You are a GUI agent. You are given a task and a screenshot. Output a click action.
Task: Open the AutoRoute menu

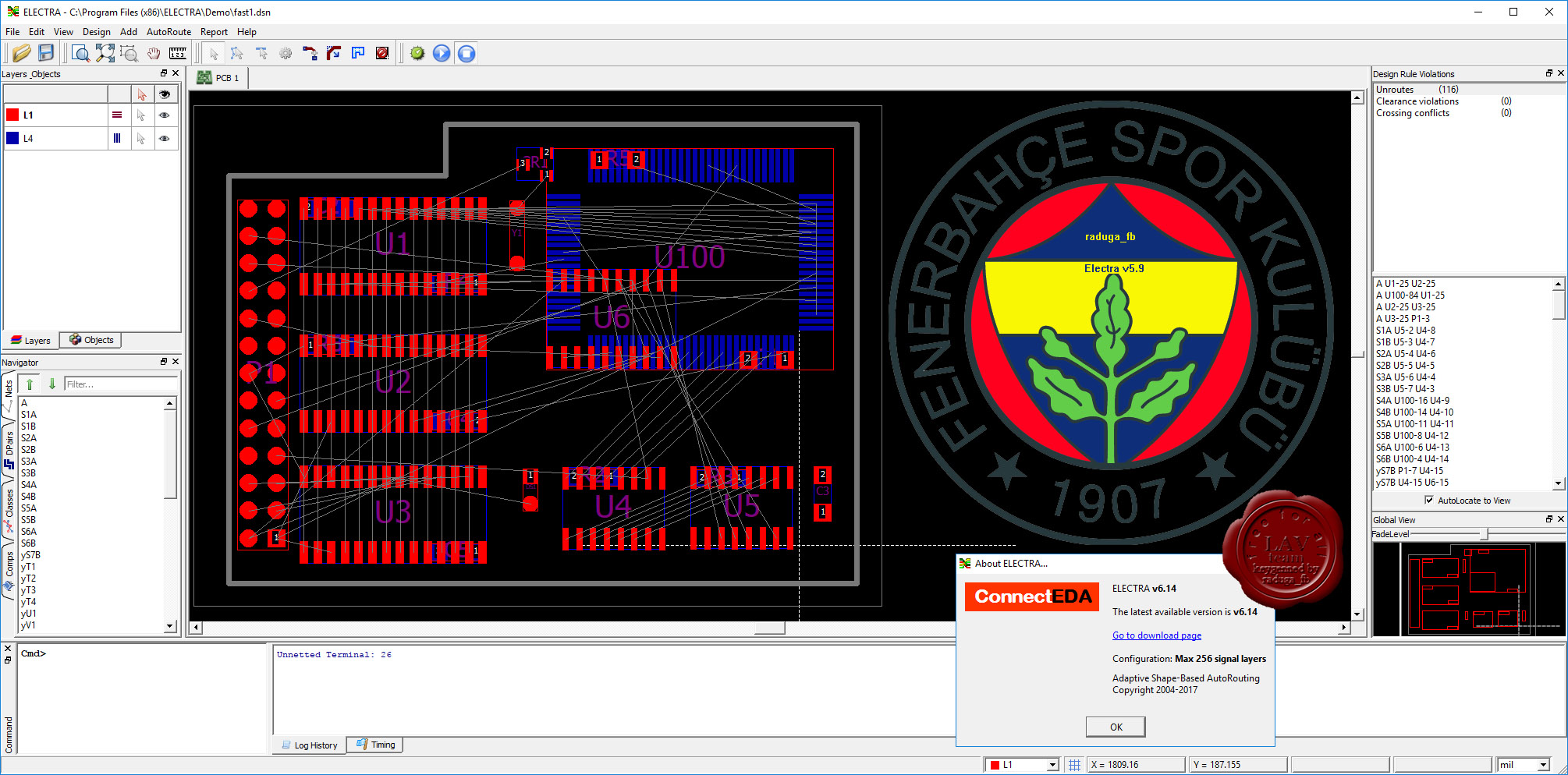tap(169, 32)
